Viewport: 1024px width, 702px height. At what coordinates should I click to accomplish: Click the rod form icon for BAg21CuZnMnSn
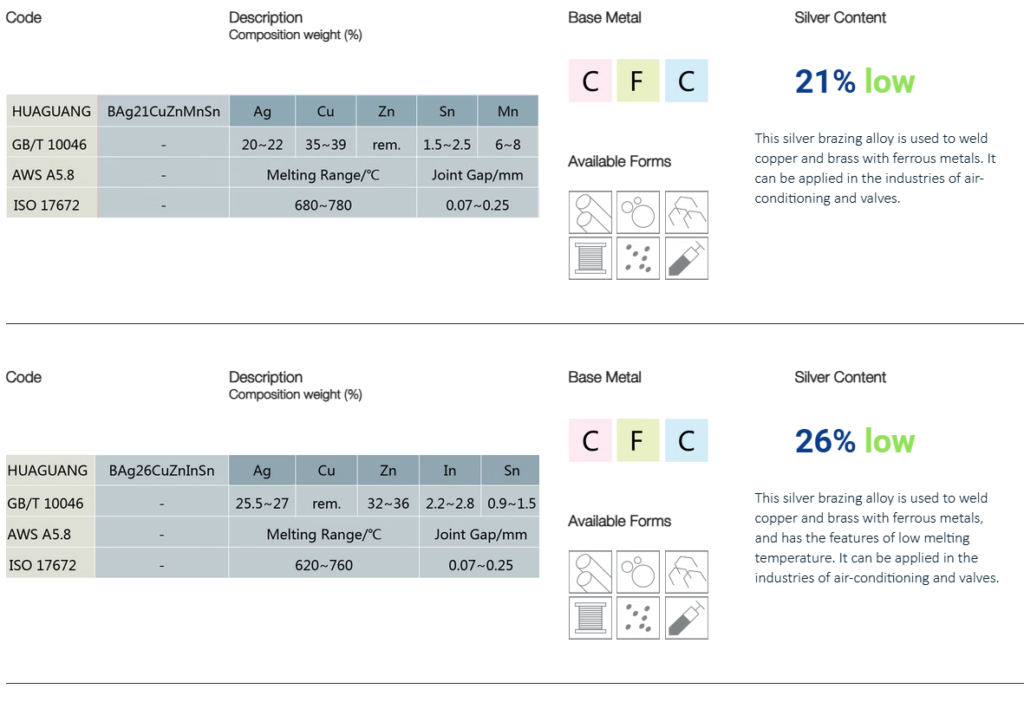pos(590,212)
